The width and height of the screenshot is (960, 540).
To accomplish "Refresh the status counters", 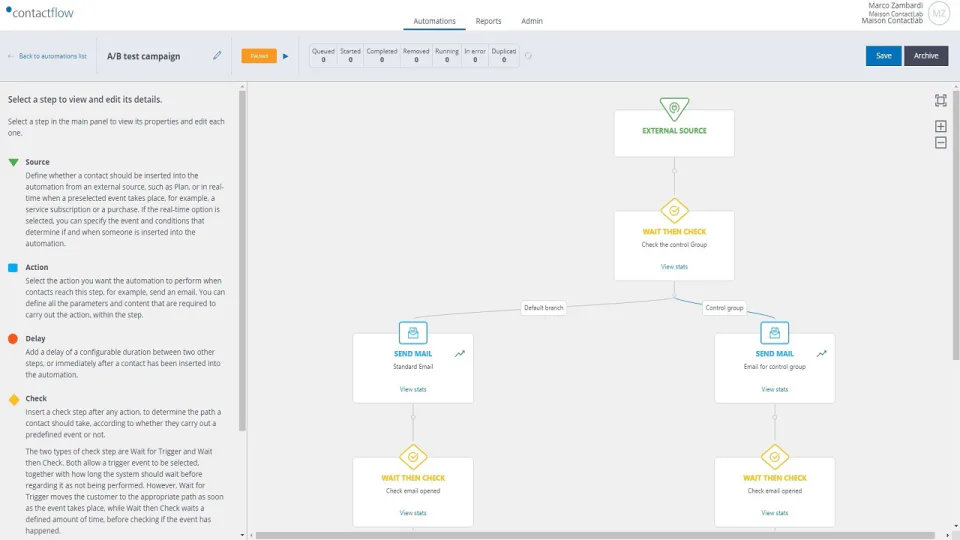I will click(528, 56).
